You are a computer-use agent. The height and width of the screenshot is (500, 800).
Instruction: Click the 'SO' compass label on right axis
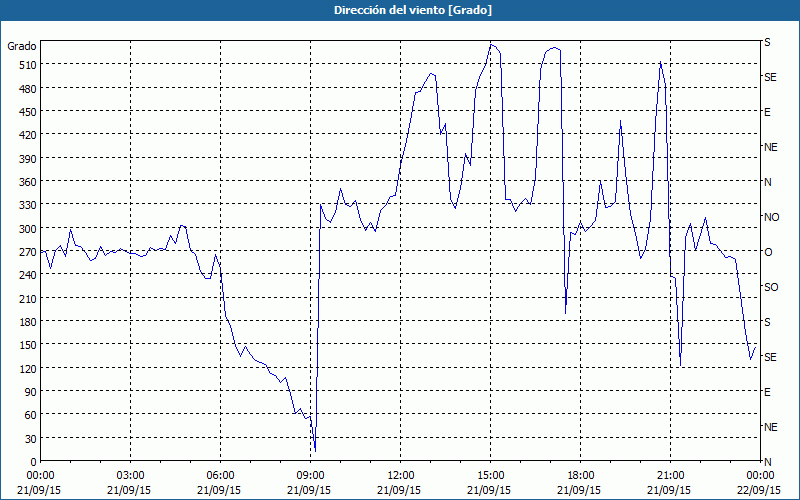point(771,287)
